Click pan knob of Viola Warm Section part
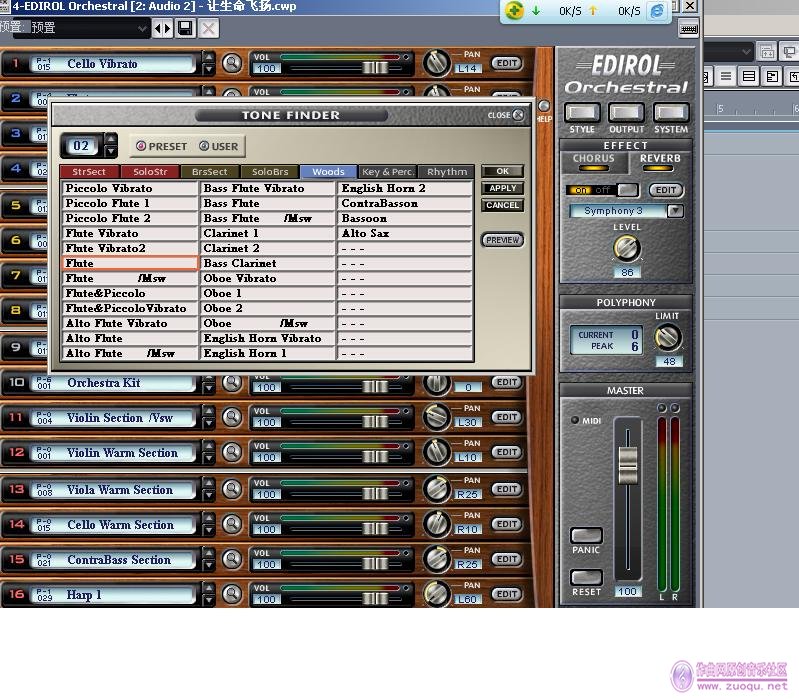Image resolution: width=799 pixels, height=700 pixels. click(437, 489)
